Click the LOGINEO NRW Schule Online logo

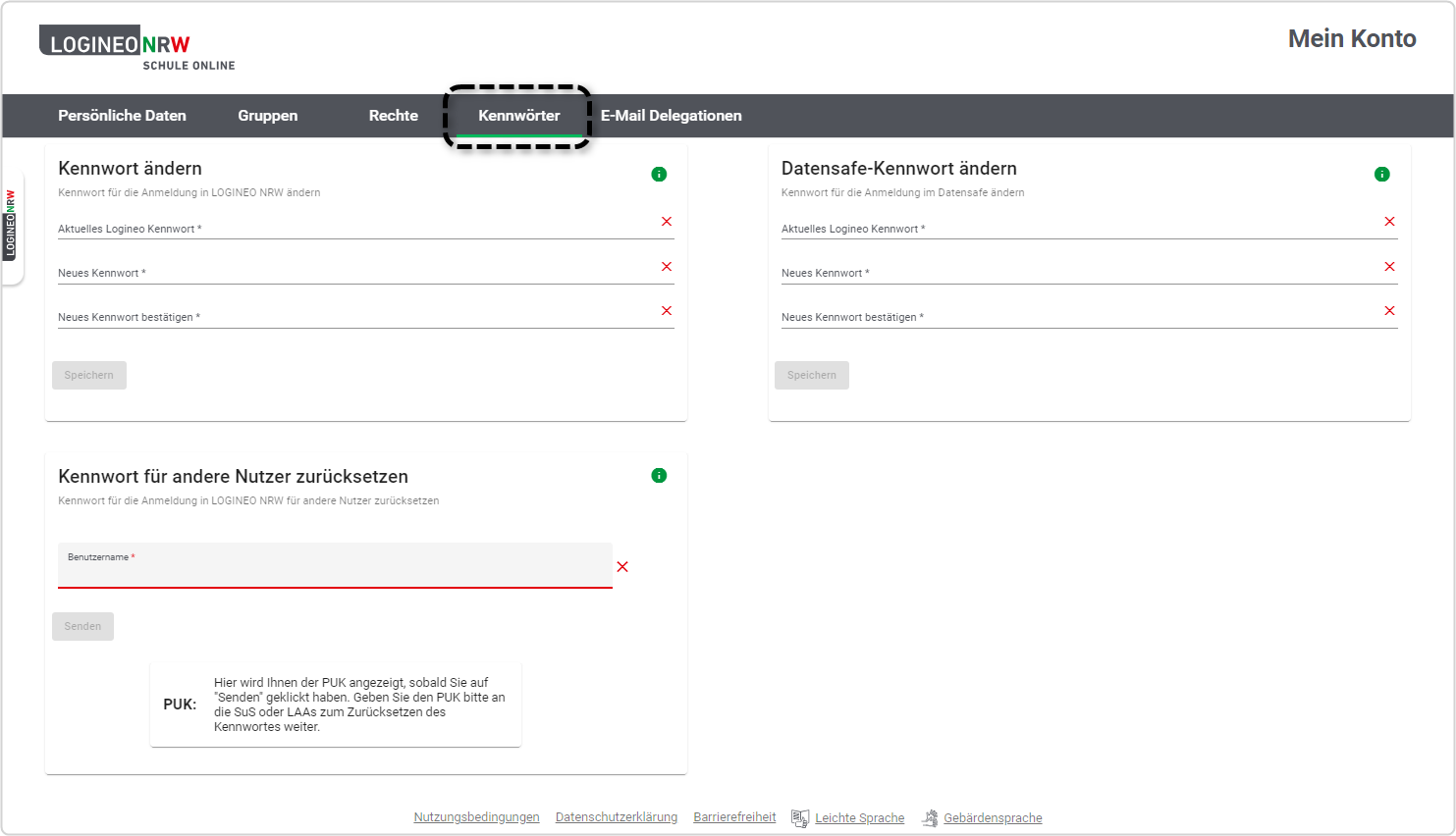[x=136, y=47]
